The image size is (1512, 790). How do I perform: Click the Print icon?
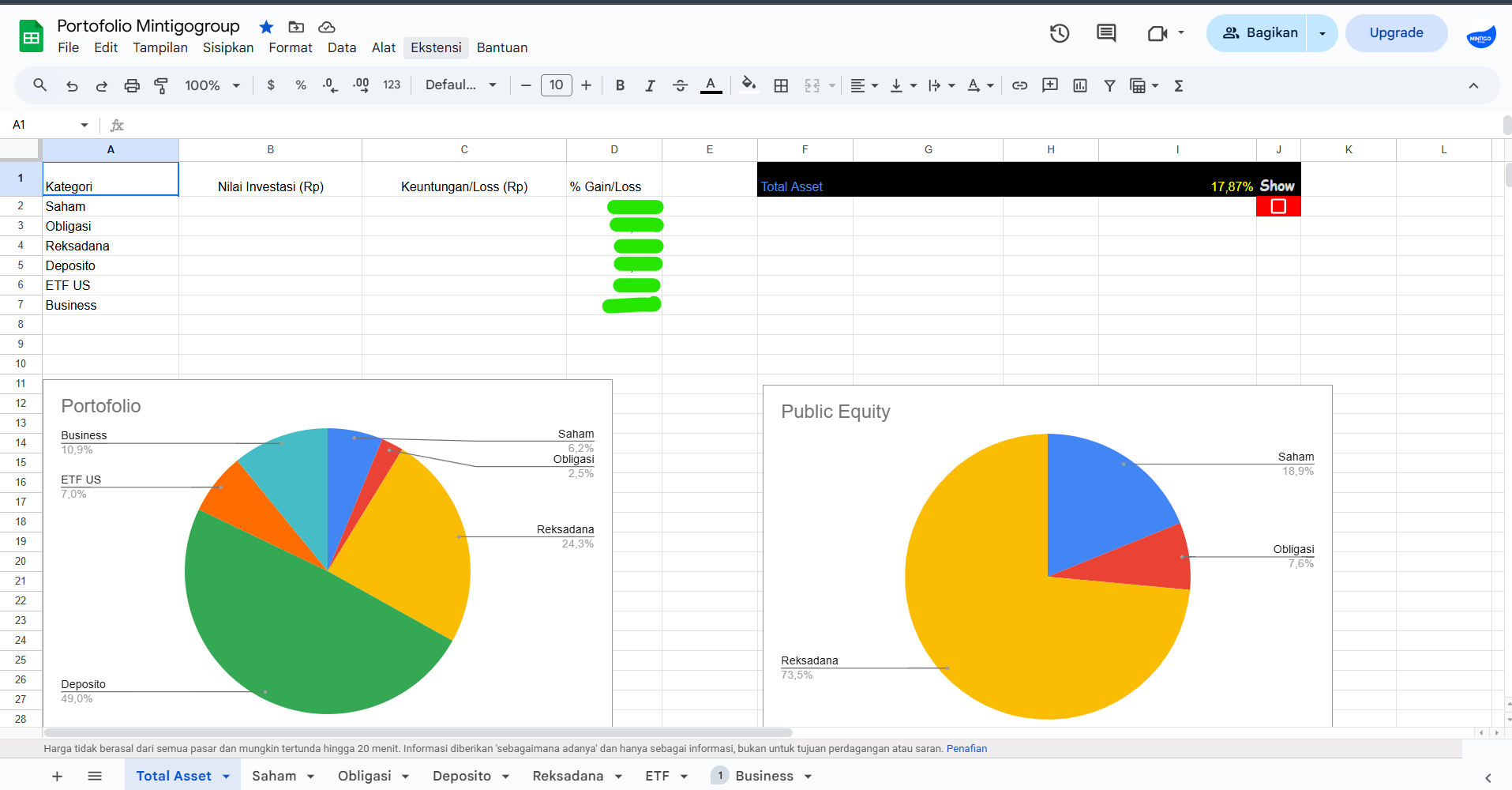[x=132, y=86]
